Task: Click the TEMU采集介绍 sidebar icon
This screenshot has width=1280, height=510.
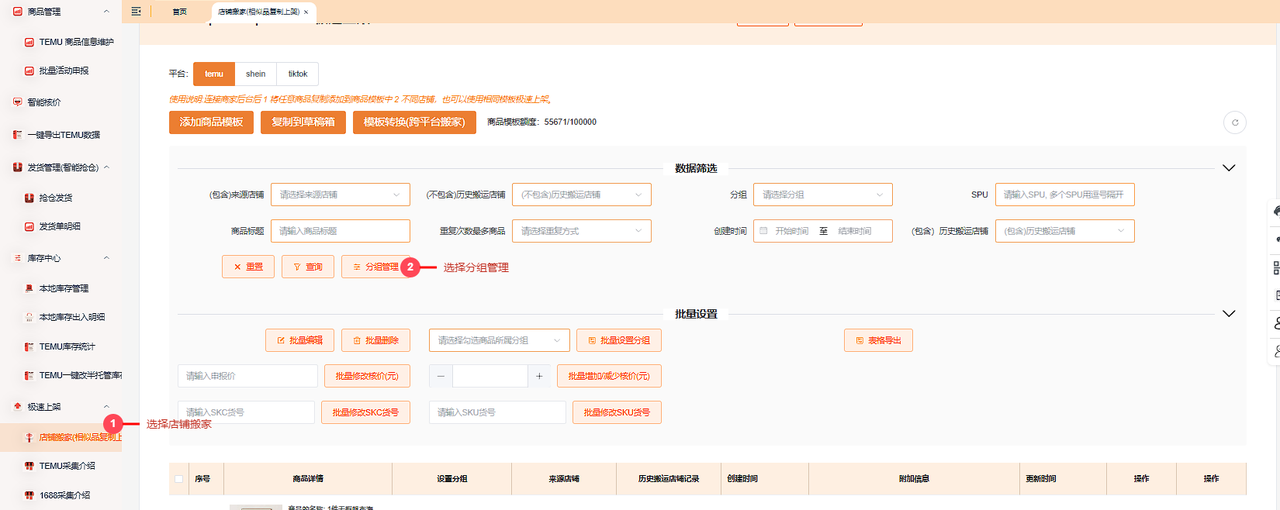Action: [x=30, y=466]
